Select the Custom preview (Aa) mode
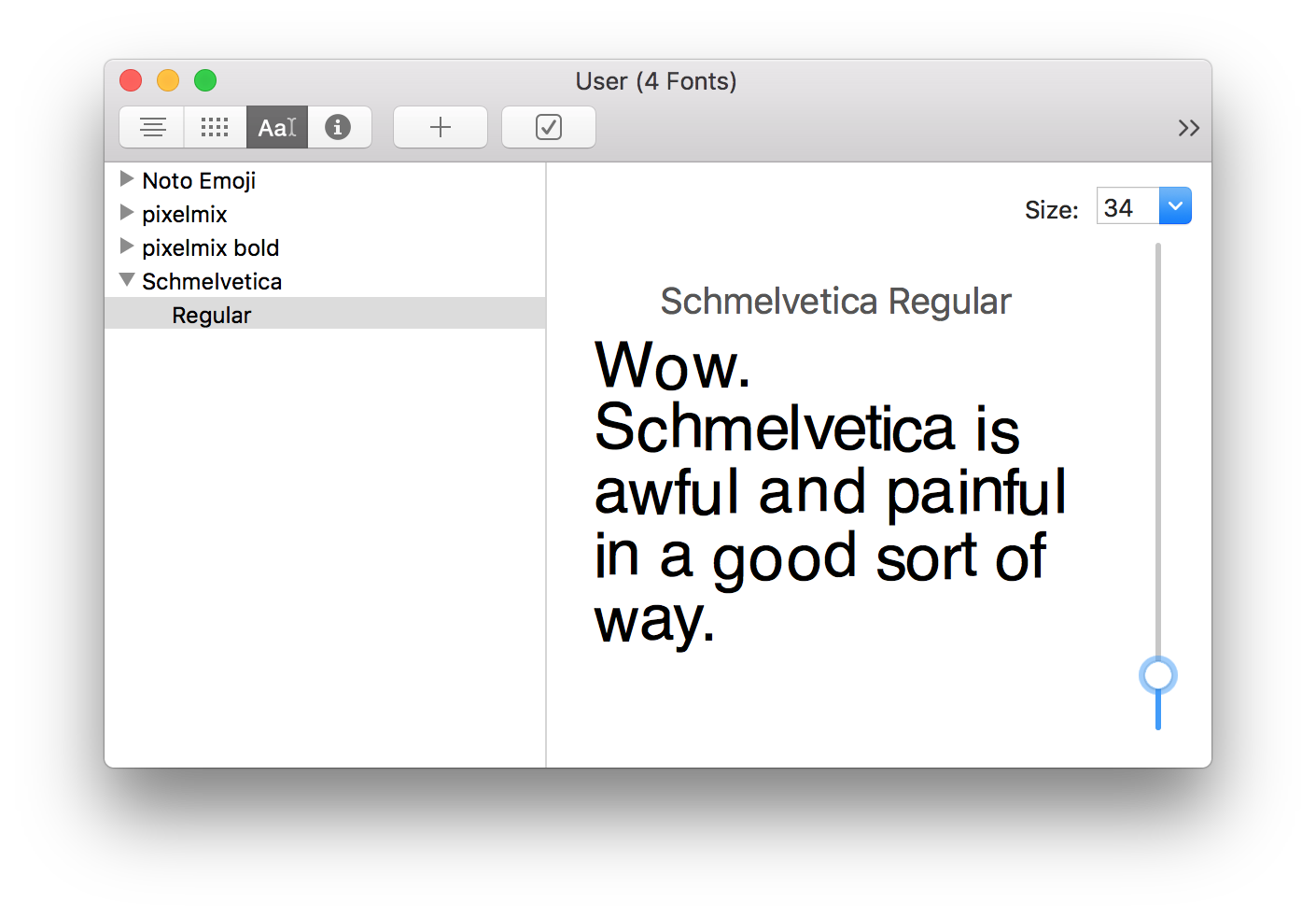The width and height of the screenshot is (1316, 917). [277, 127]
